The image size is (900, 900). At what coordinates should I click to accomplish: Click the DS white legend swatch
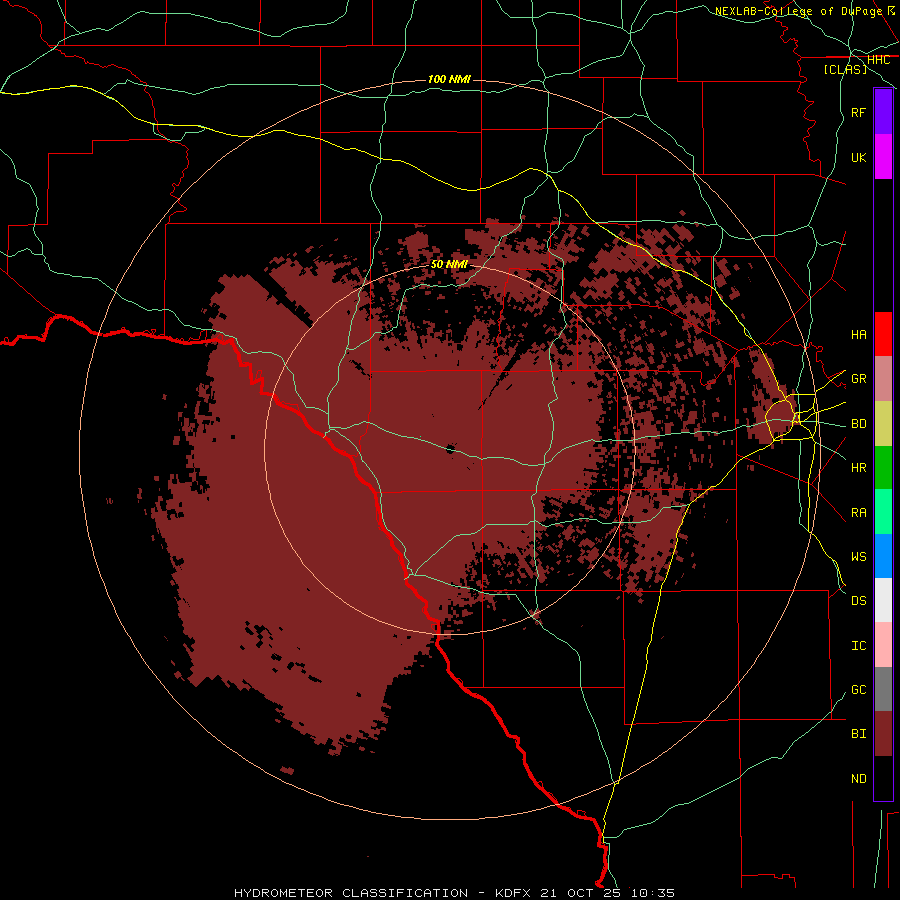coord(883,600)
